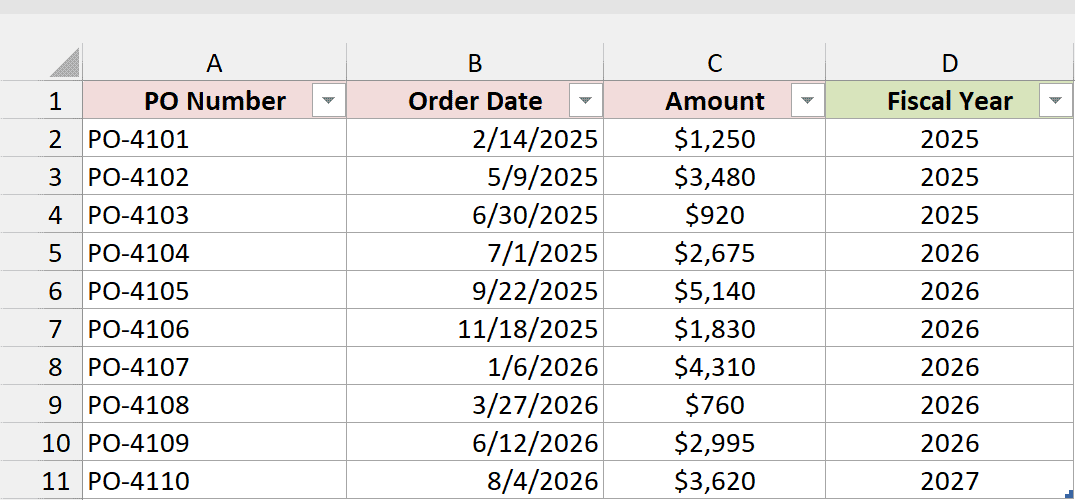Select row 6 header
Image resolution: width=1075 pixels, height=500 pixels.
click(x=41, y=291)
